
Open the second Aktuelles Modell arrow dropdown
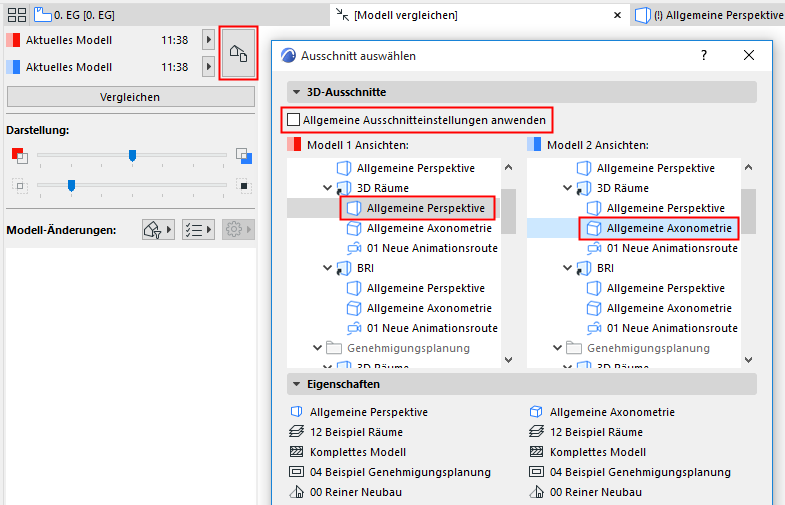pyautogui.click(x=208, y=67)
